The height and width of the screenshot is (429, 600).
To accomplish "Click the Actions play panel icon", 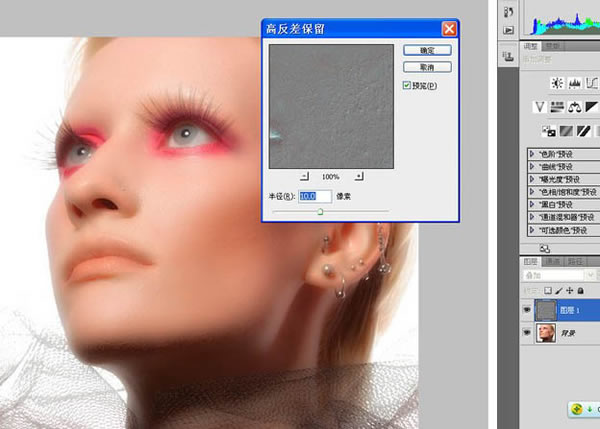I will (509, 30).
